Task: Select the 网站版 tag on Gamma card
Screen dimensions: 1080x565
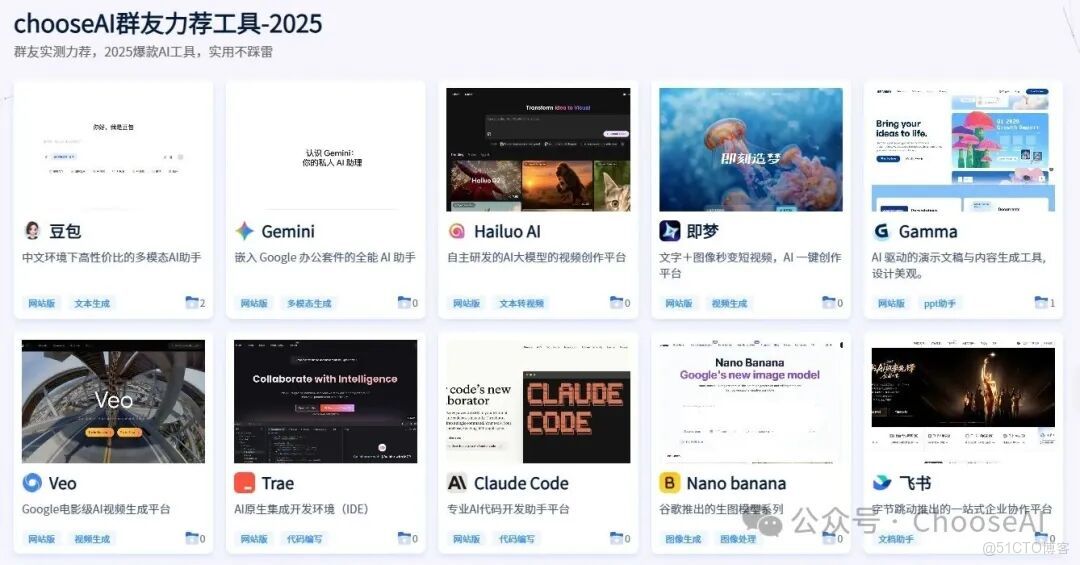Action: pyautogui.click(x=891, y=303)
